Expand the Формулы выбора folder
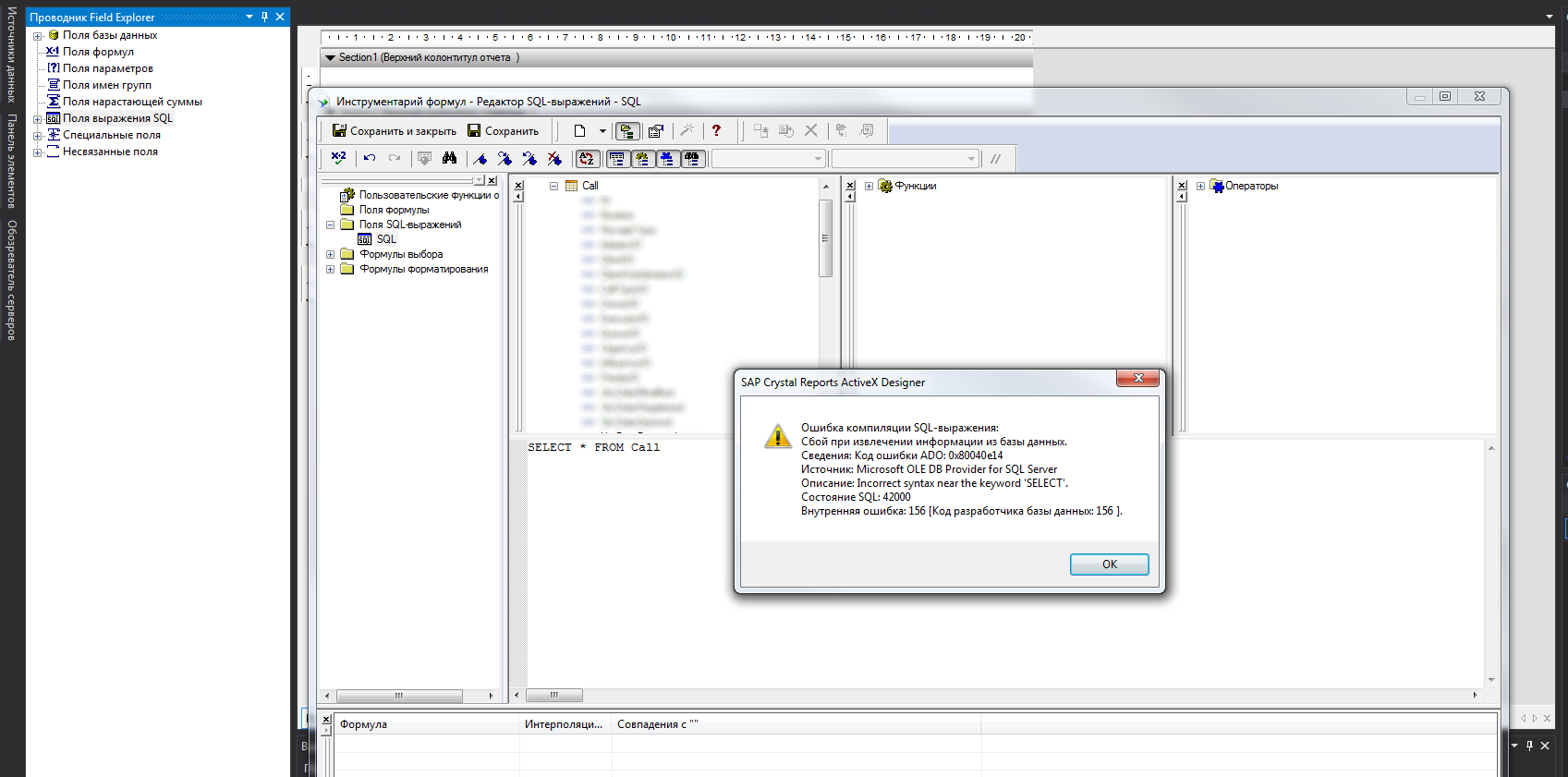Screen dimensions: 1568x777 click(330, 254)
